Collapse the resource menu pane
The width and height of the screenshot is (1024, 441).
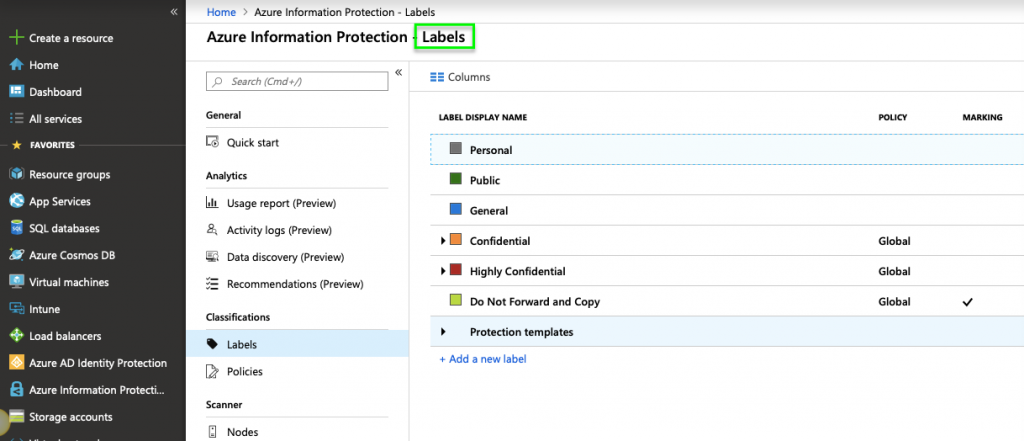click(398, 72)
